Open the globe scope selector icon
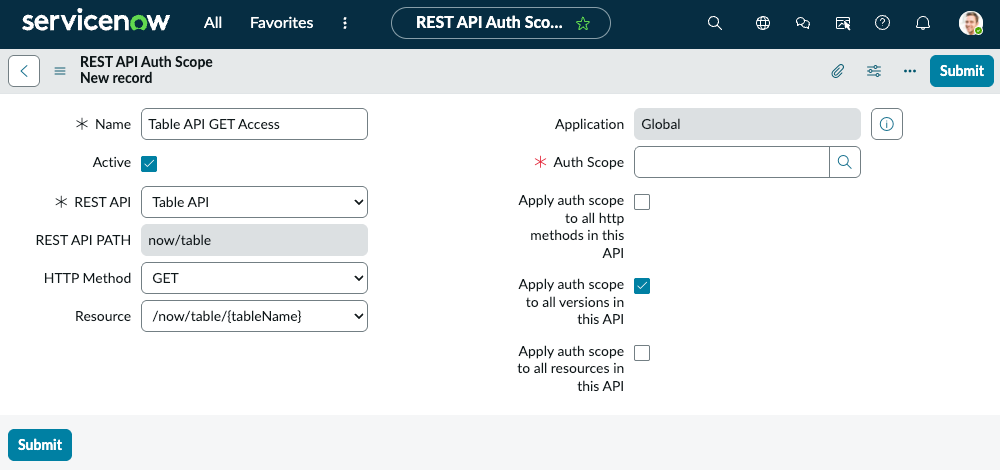 pyautogui.click(x=762, y=24)
